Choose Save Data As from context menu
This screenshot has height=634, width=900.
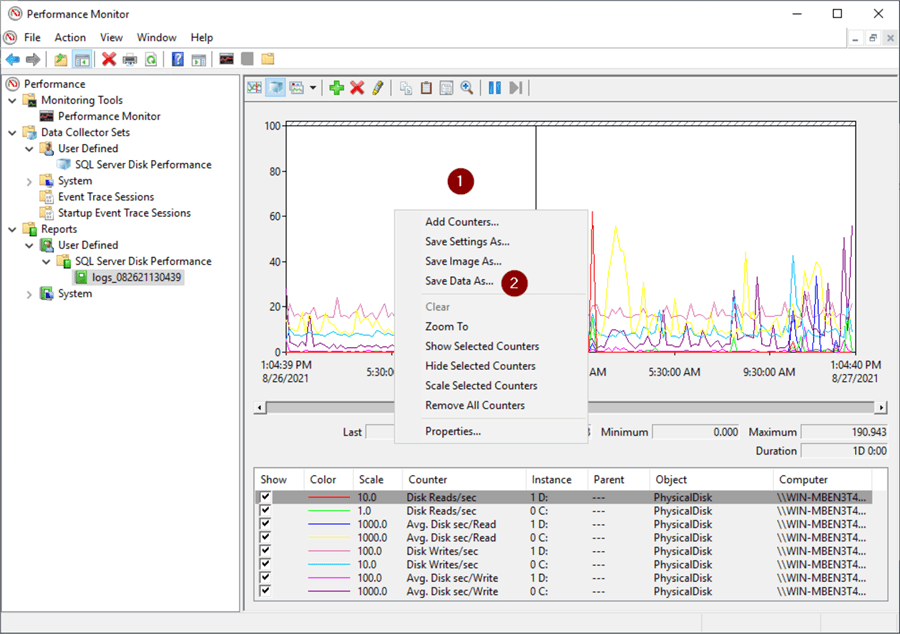click(x=459, y=281)
